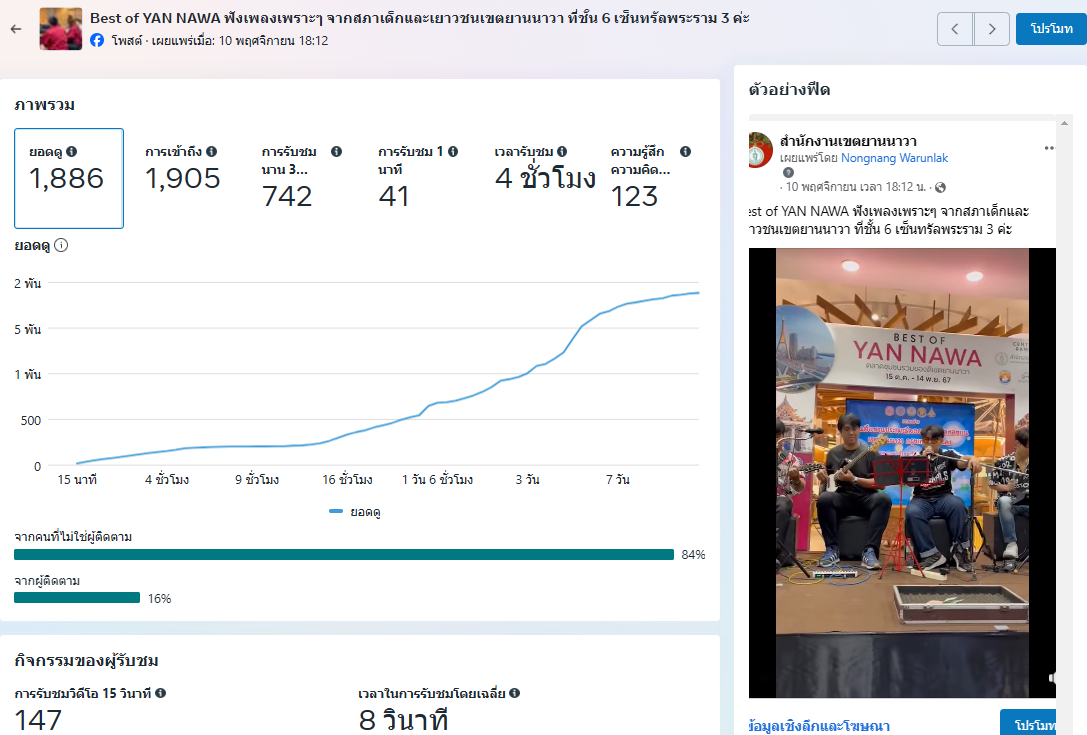Click the ข้อมูลเชิงลึกและโฆษณา link
The height and width of the screenshot is (735, 1087).
(x=819, y=725)
